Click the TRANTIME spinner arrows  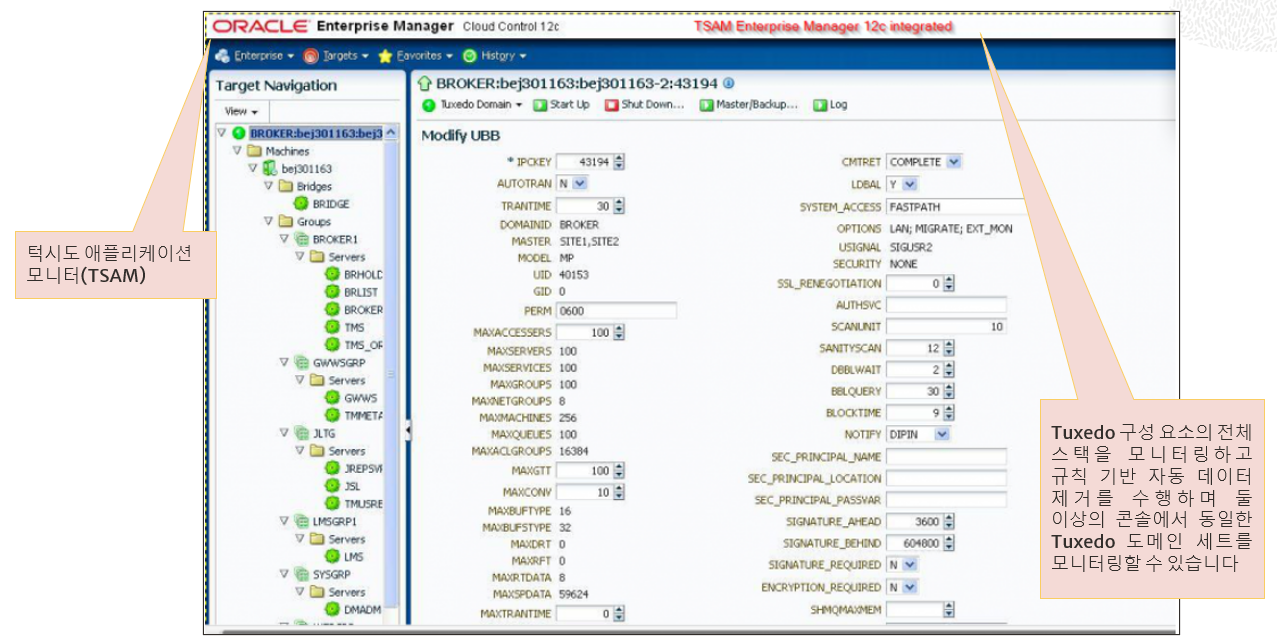click(620, 206)
